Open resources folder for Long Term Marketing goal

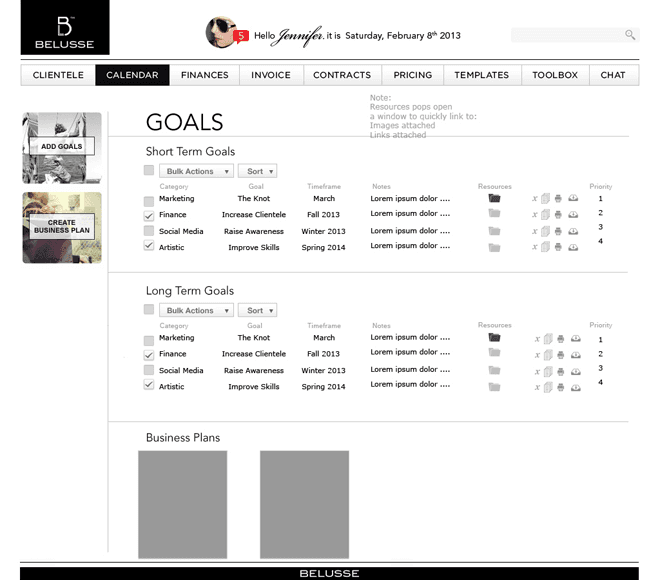(494, 337)
